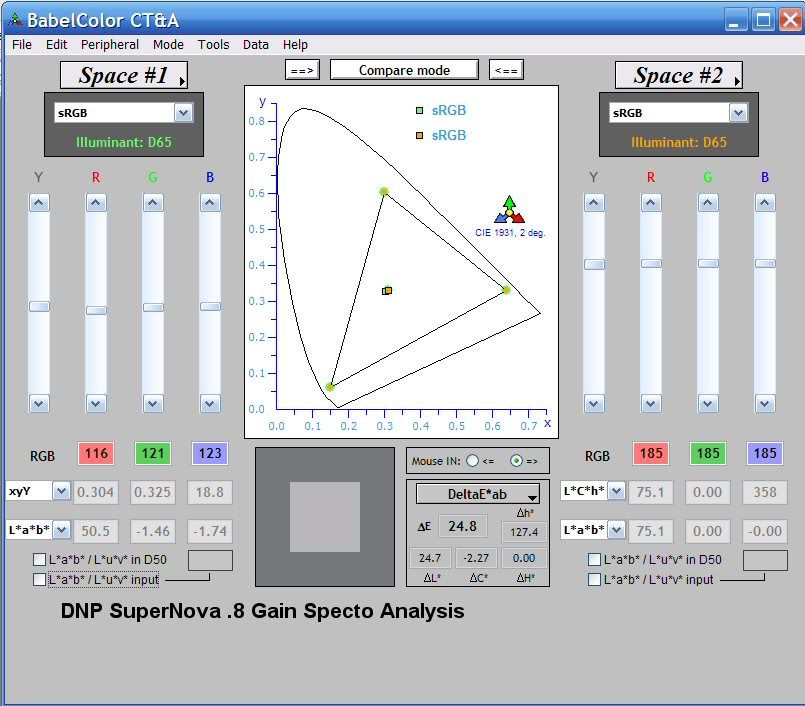
Task: Click Space #1 G slider thumb
Action: pyautogui.click(x=153, y=307)
